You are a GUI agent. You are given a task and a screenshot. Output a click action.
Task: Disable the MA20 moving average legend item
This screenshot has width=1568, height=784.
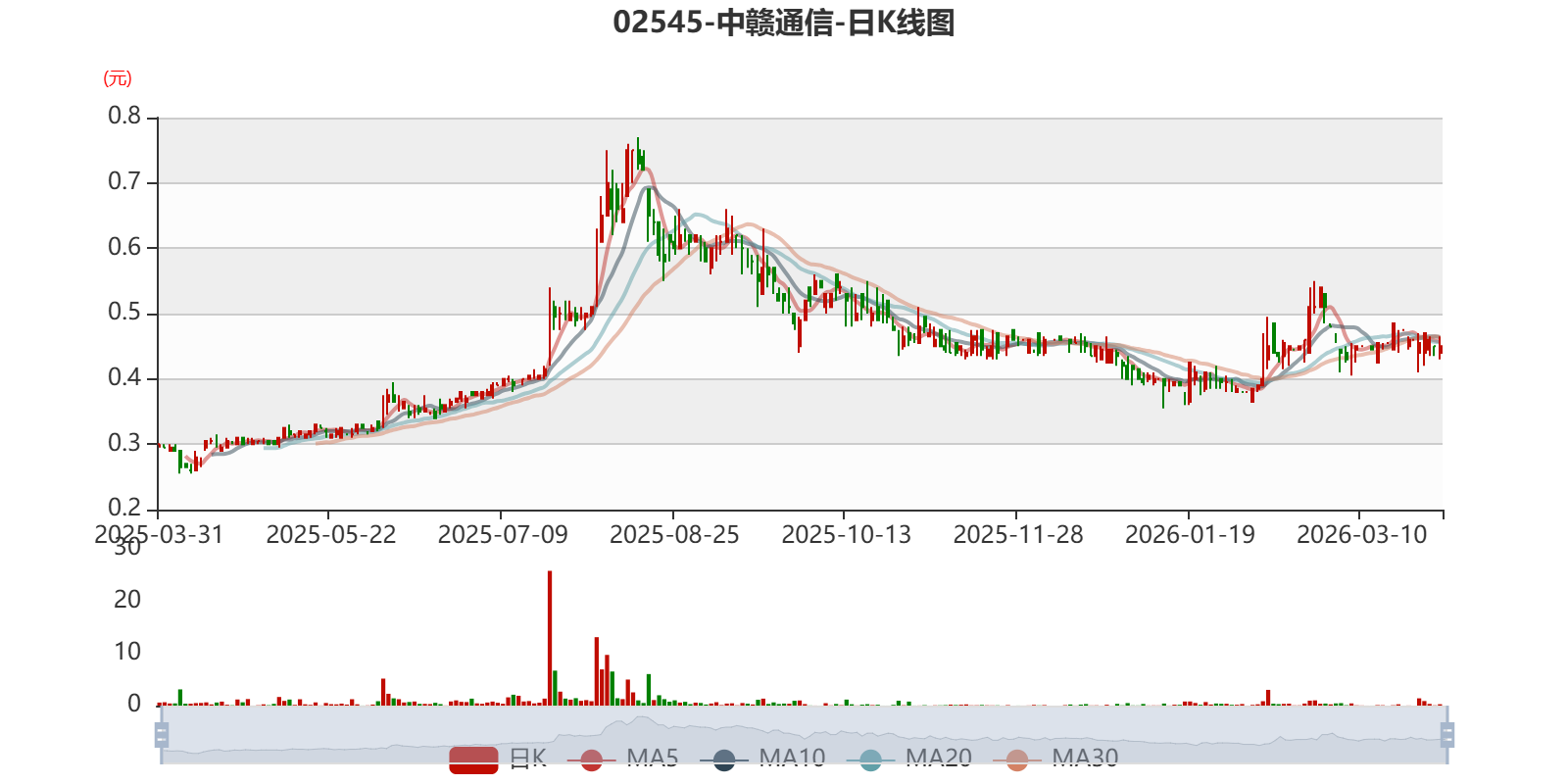point(909,759)
